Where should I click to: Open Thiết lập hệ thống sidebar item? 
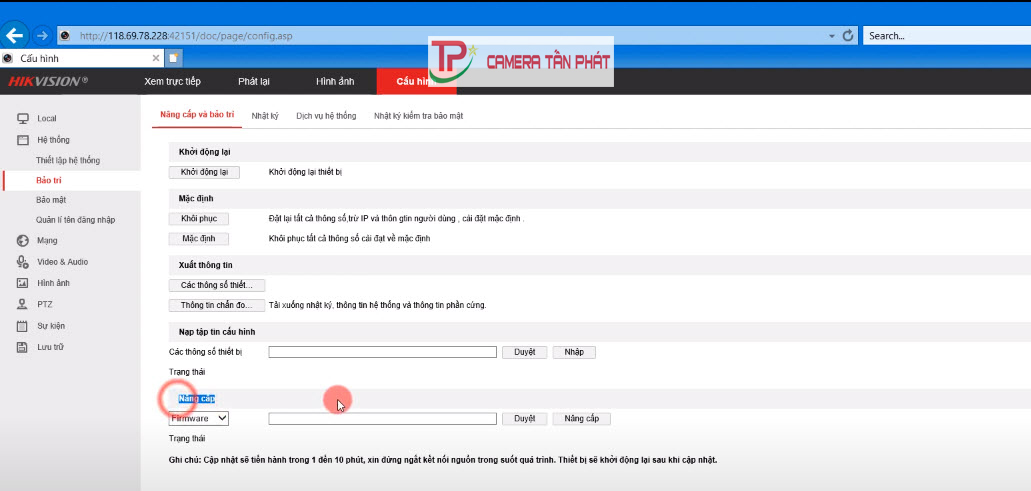coord(68,160)
